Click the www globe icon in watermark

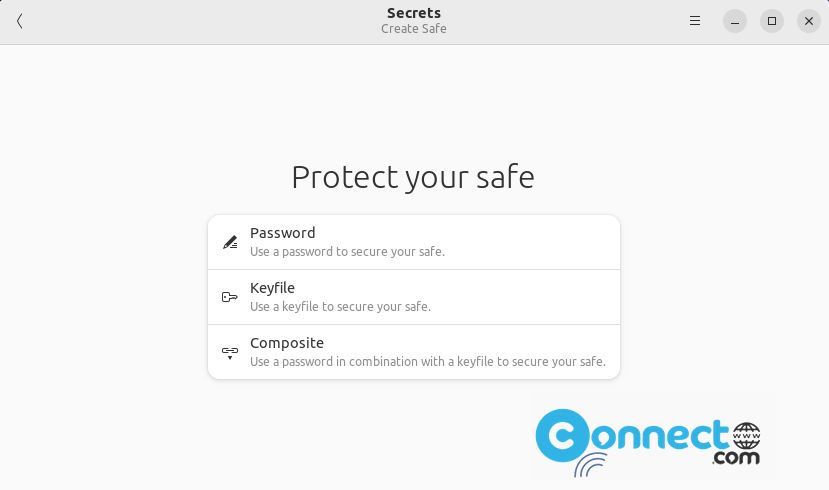747,436
